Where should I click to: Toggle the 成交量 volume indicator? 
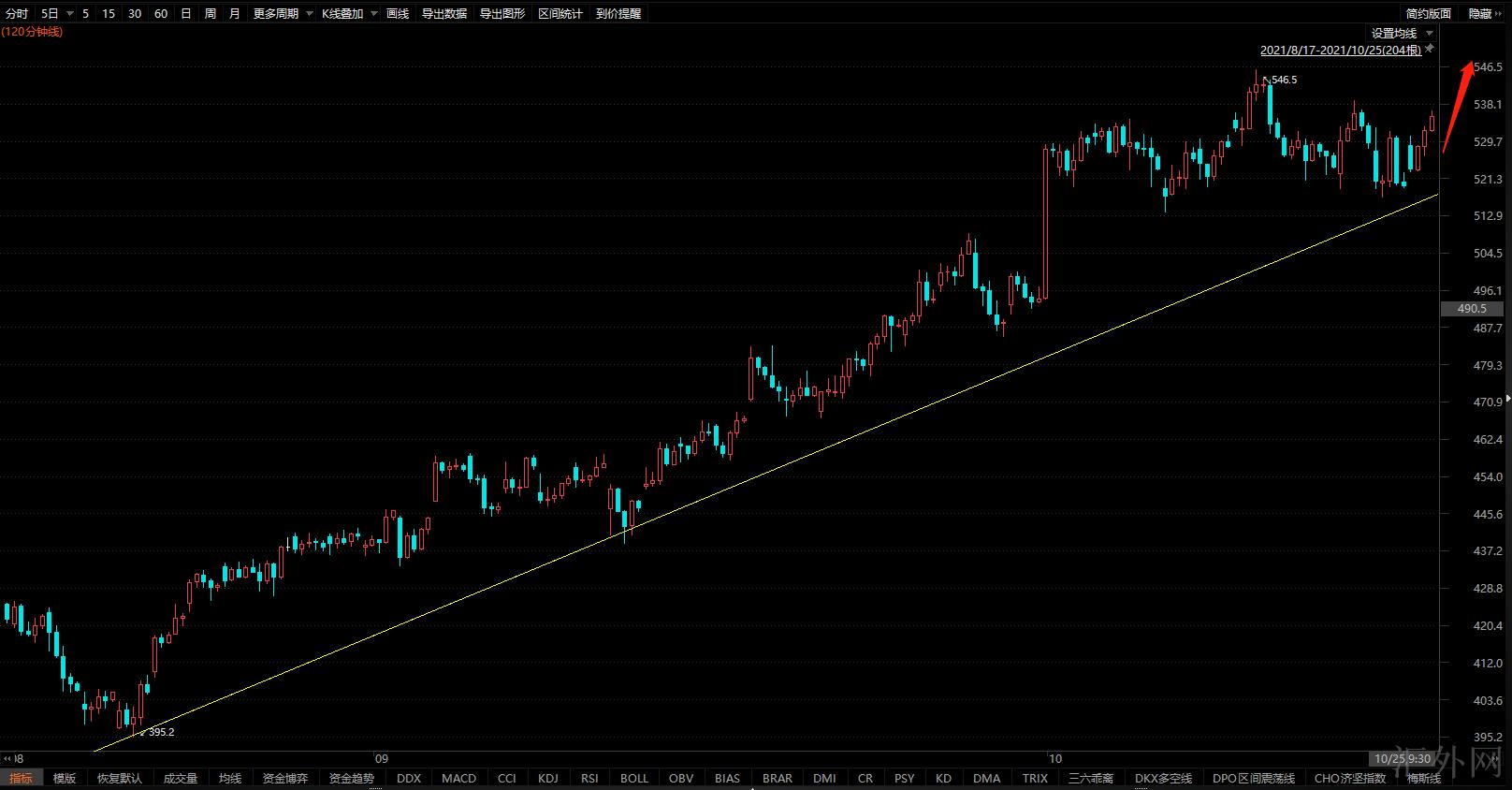[x=181, y=778]
